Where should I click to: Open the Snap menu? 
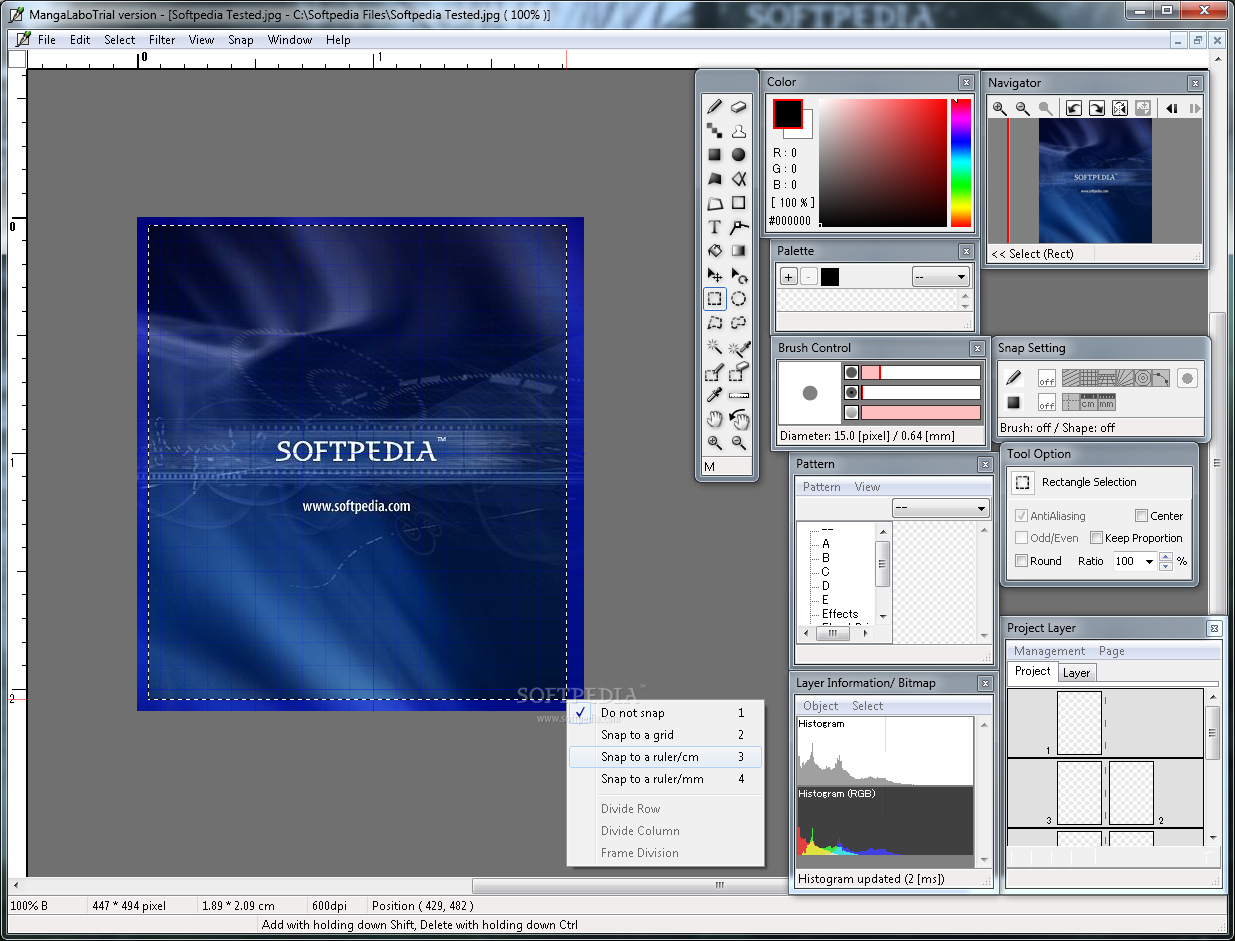[241, 40]
